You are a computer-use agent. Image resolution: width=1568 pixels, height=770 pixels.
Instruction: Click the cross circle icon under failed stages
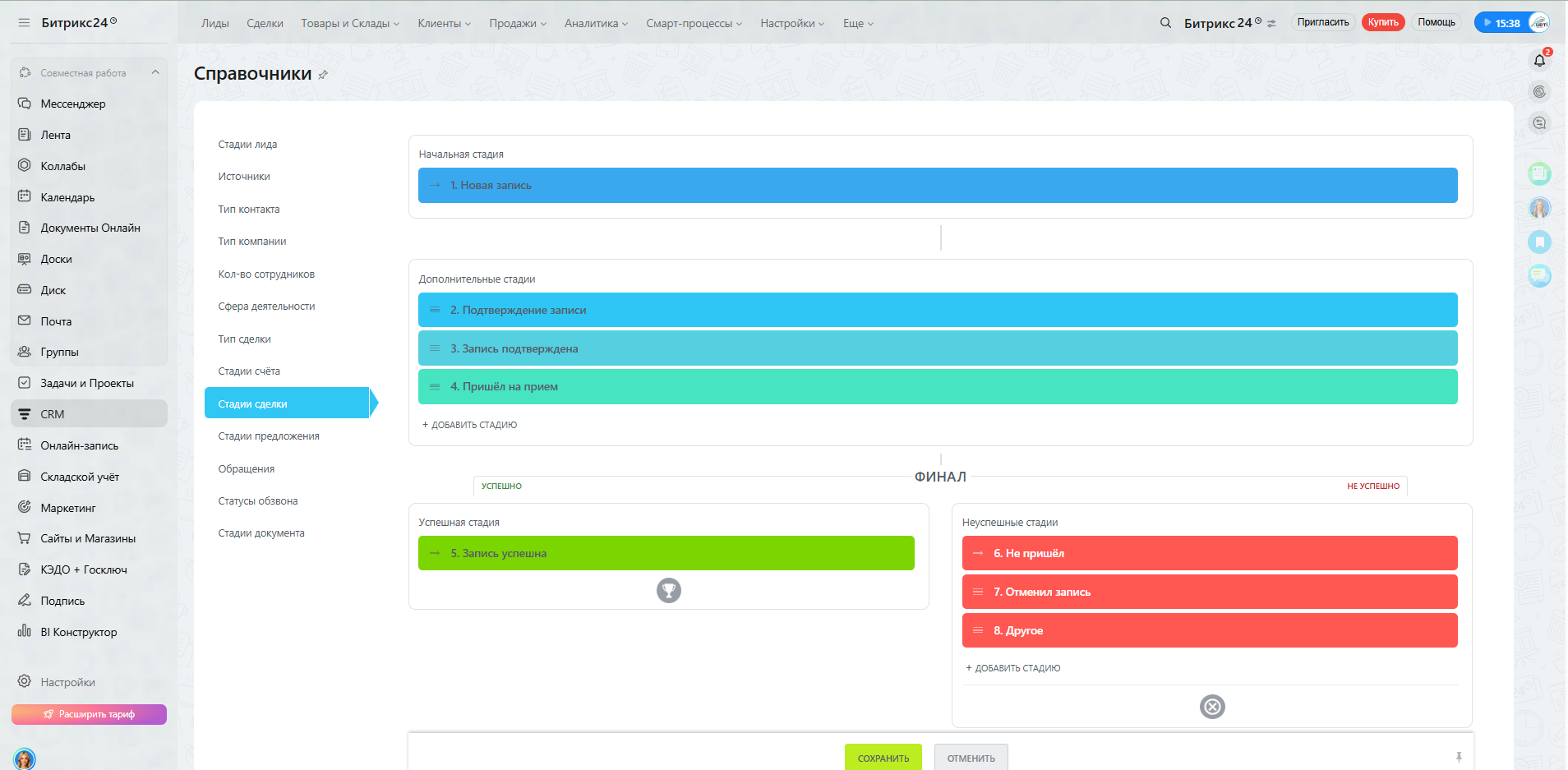point(1212,707)
